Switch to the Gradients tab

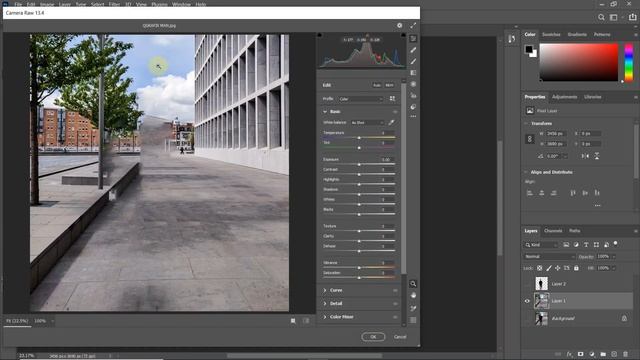click(577, 35)
